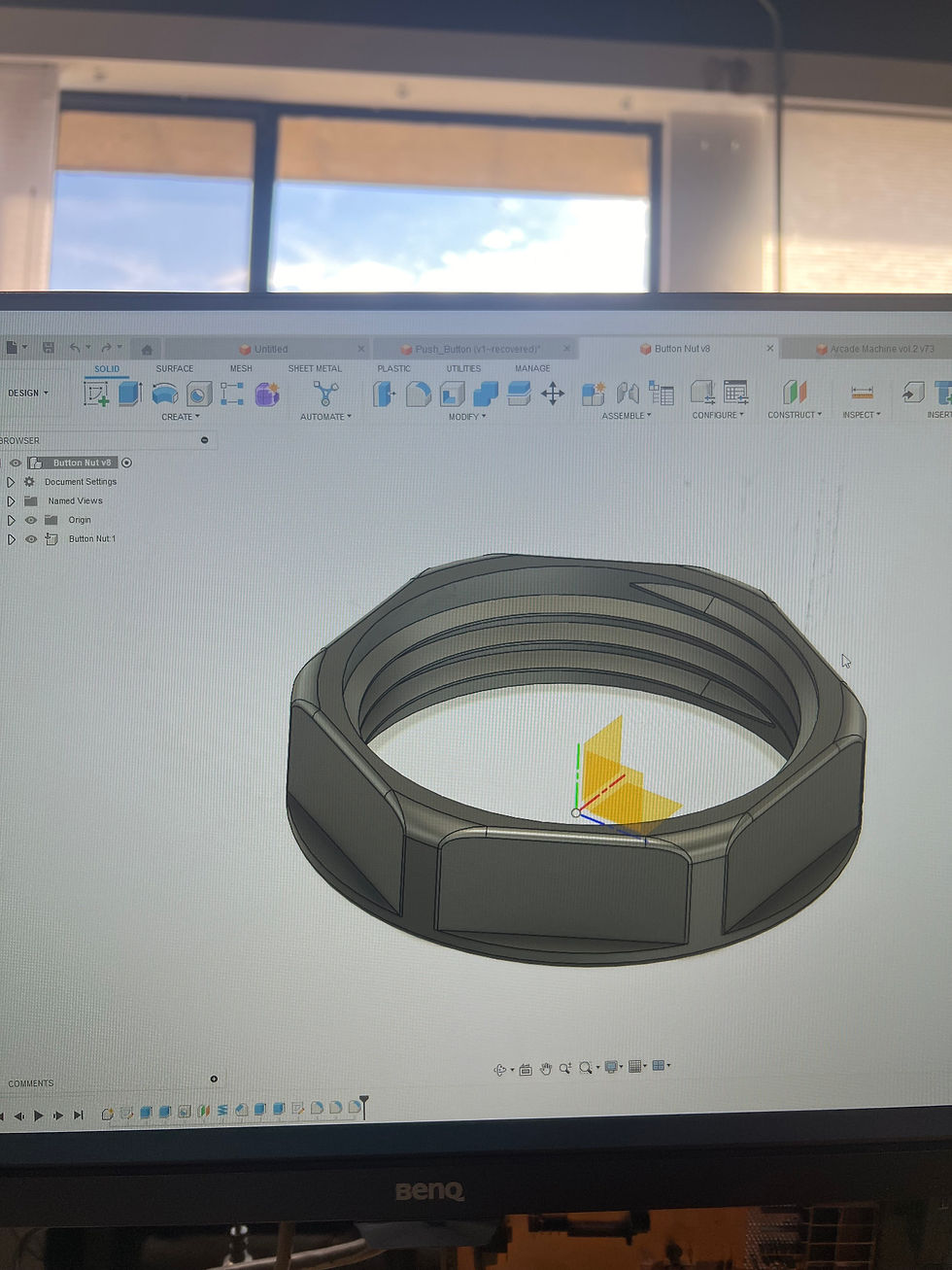Click the activate radio button beside Button Nut v8
952x1270 pixels.
(x=126, y=463)
